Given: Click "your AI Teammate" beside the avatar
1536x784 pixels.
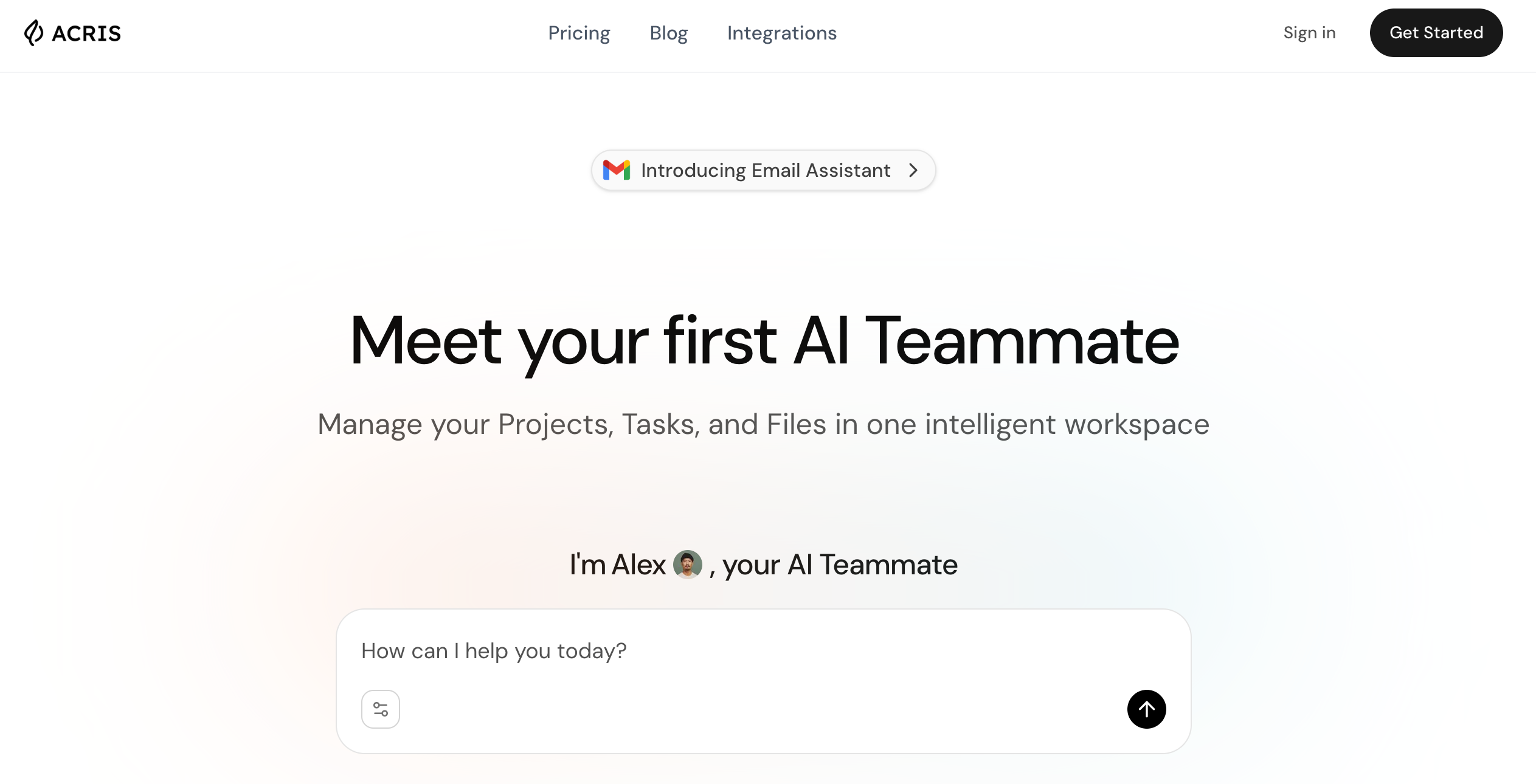Looking at the screenshot, I should [840, 565].
